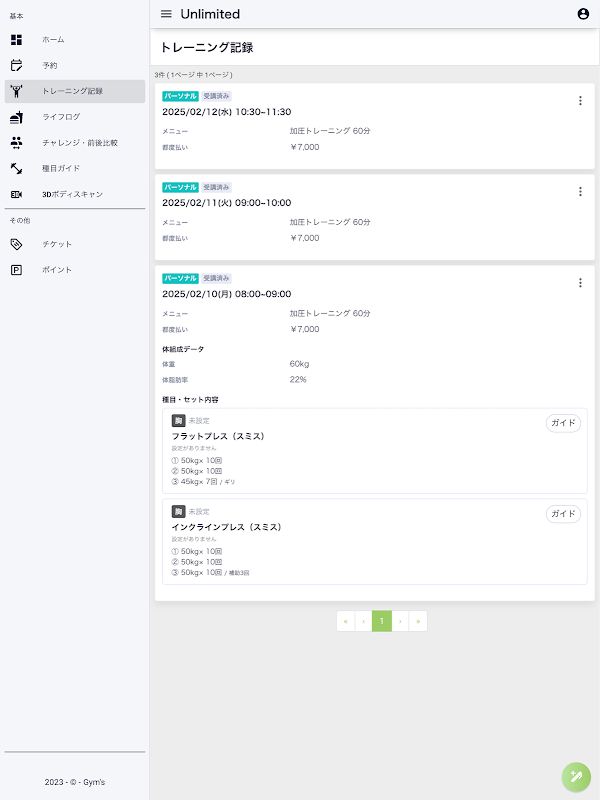Go to first page with « button
Viewport: 600px width, 800px height.
(346, 621)
